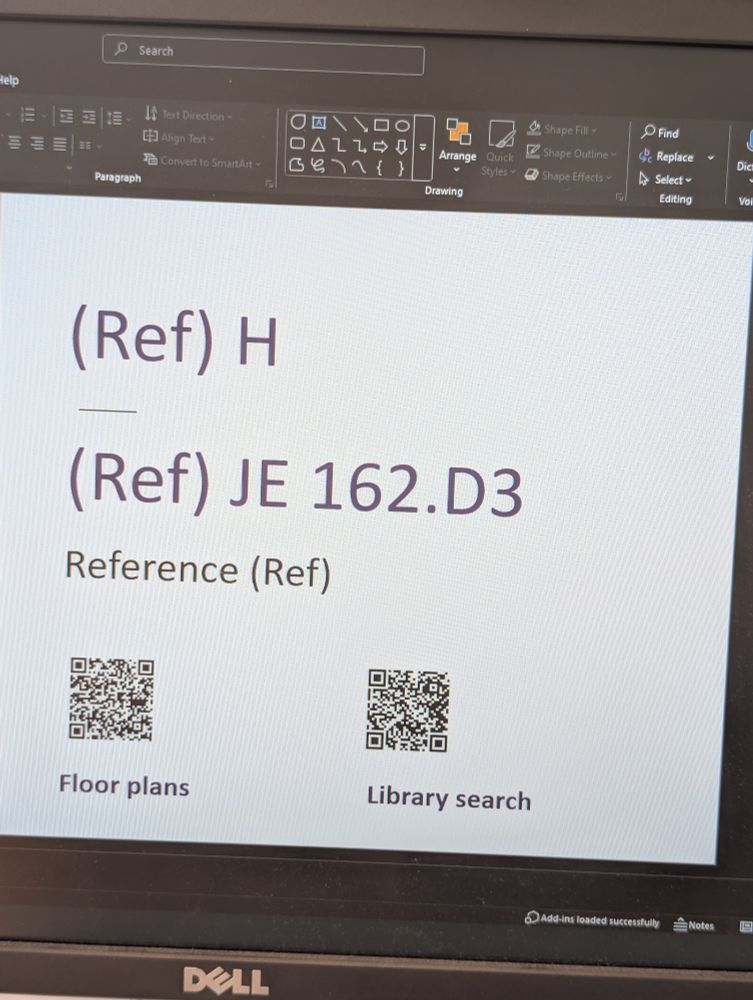Screen dimensions: 753x1000
Task: Select the Text Box shape
Action: pos(319,122)
